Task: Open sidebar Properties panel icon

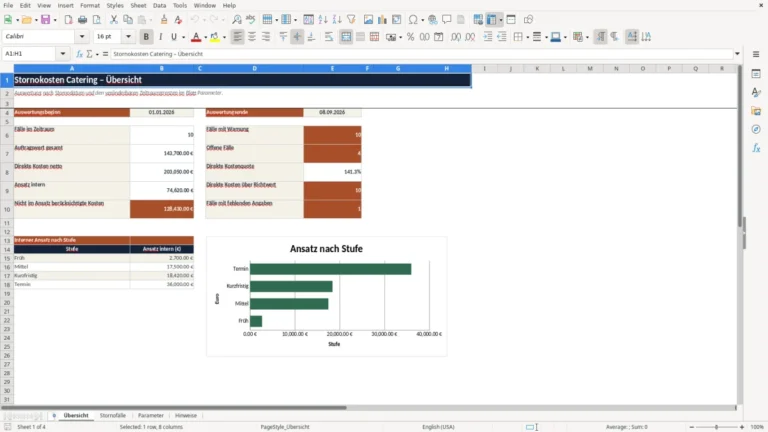Action: point(756,73)
